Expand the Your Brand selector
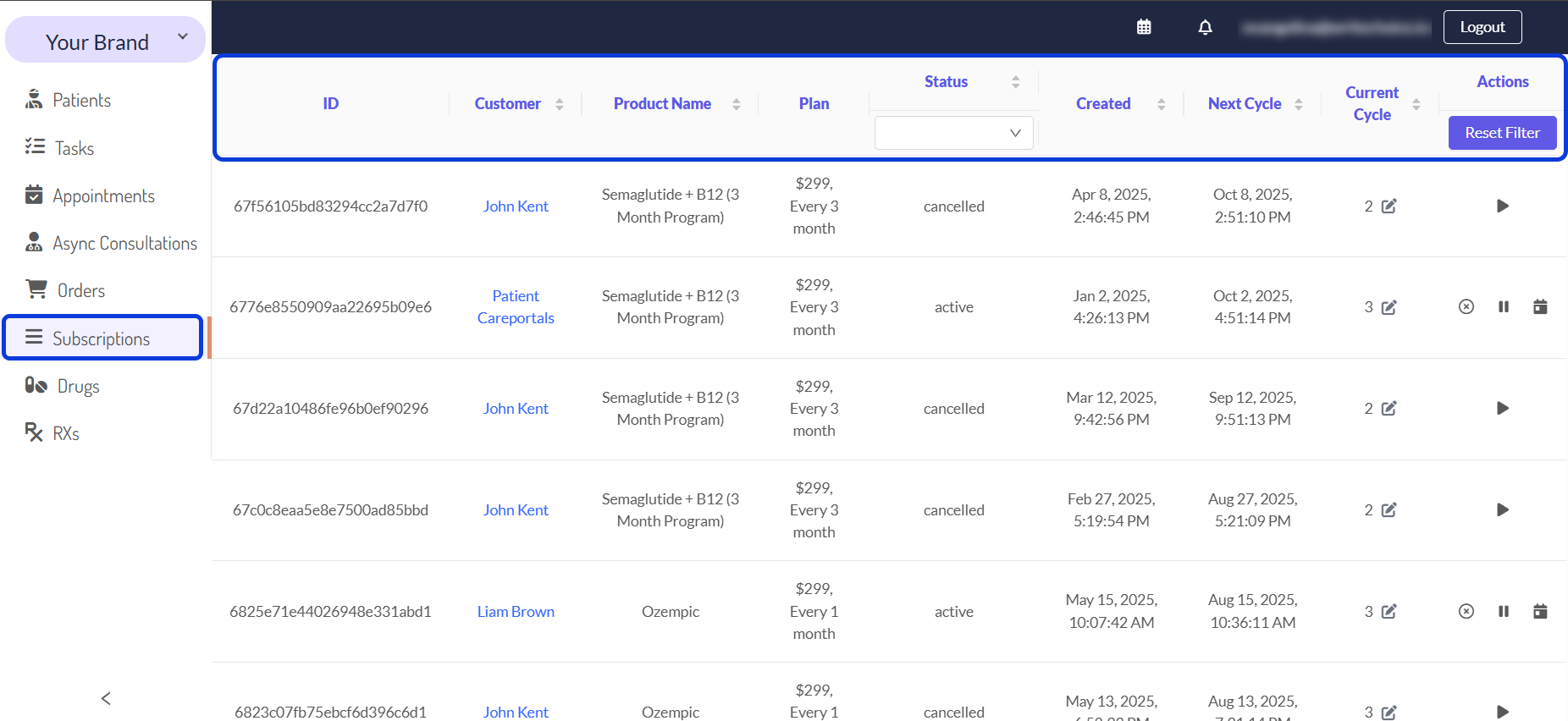 (105, 40)
